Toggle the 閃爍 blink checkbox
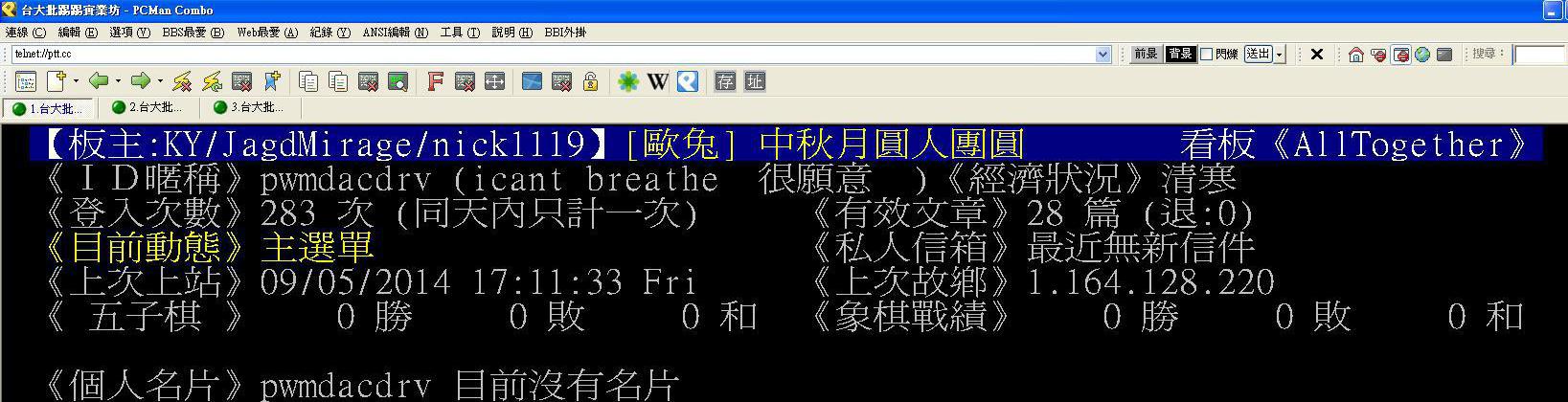The height and width of the screenshot is (402, 1568). point(1207,55)
